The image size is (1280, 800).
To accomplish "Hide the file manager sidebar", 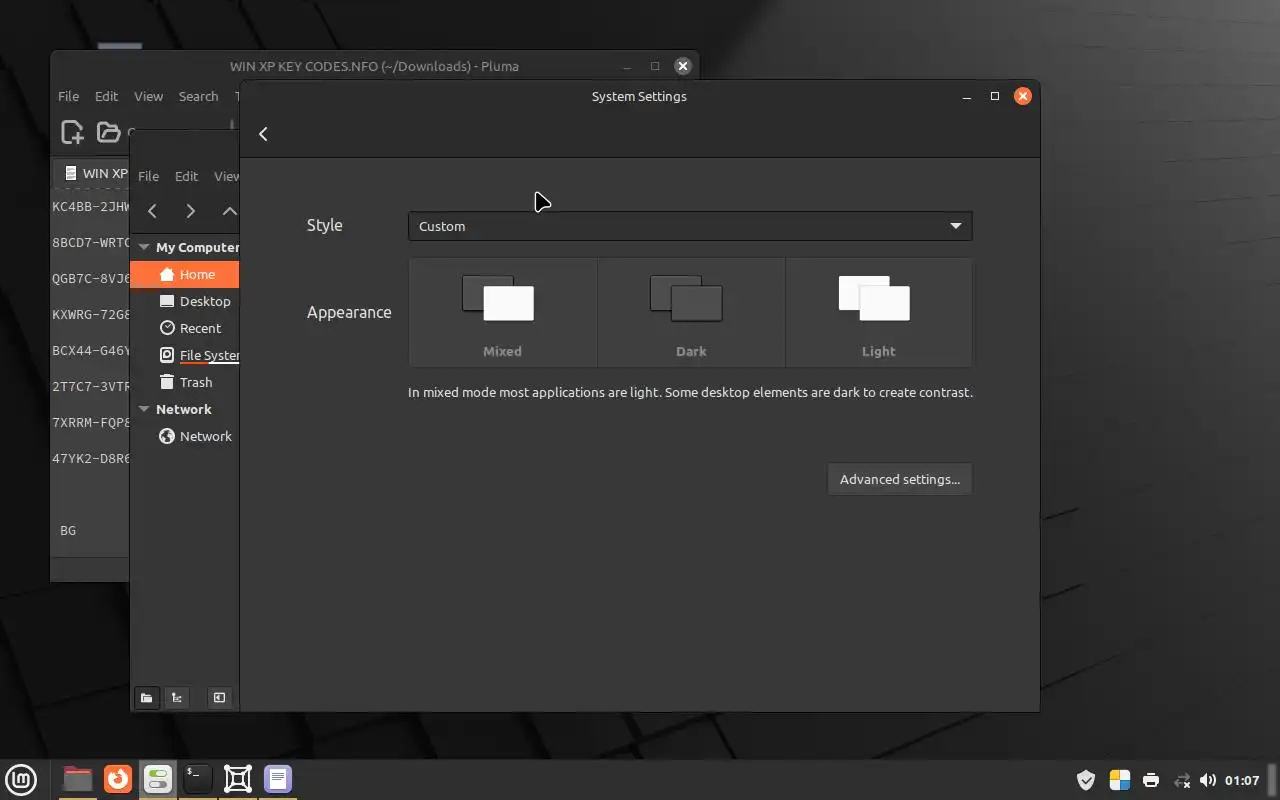I will [219, 698].
